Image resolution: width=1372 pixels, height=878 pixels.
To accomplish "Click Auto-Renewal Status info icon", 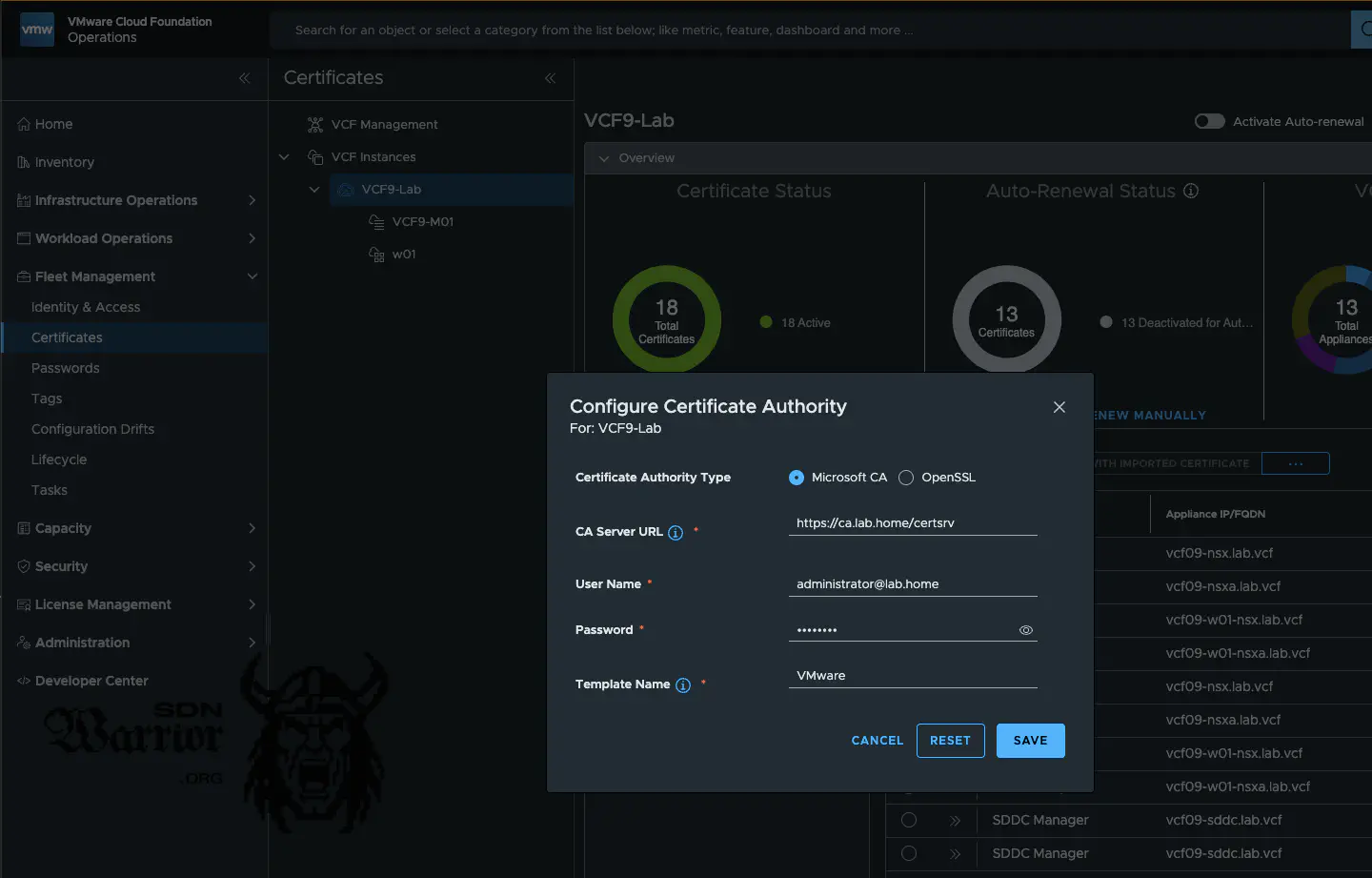I will pos(1191,191).
